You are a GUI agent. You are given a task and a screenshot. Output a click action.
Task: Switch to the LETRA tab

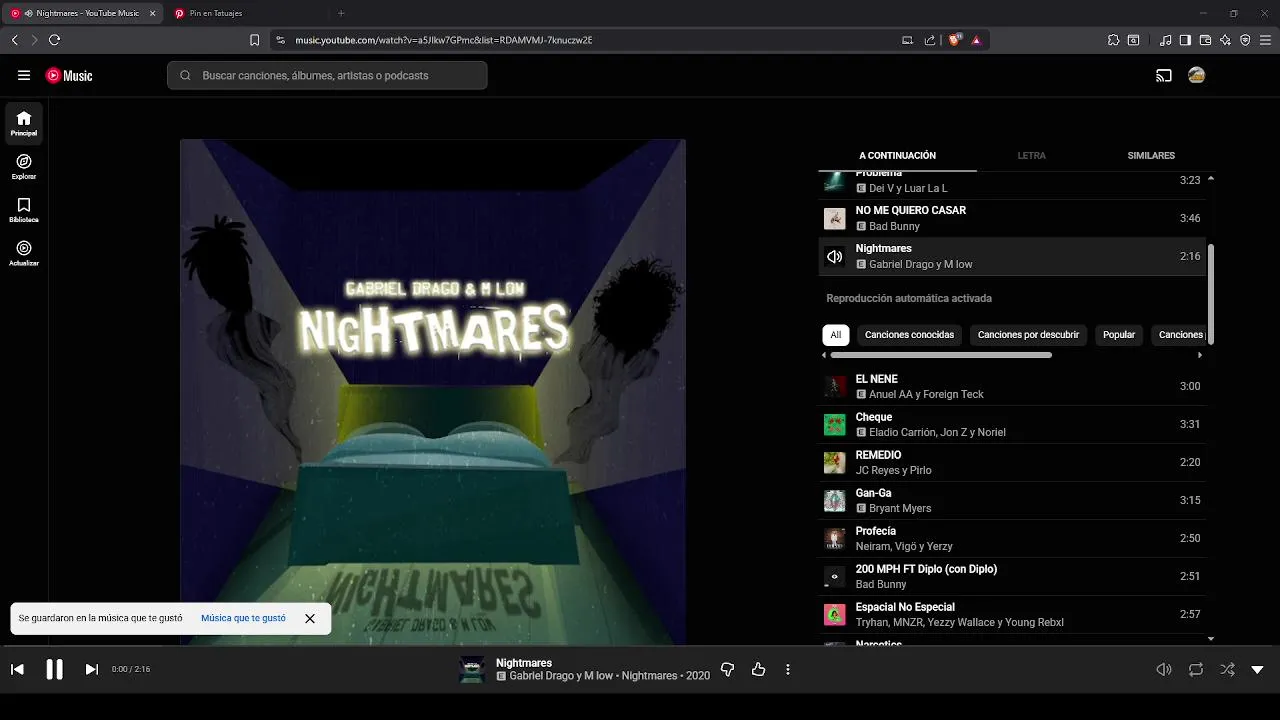[1031, 156]
